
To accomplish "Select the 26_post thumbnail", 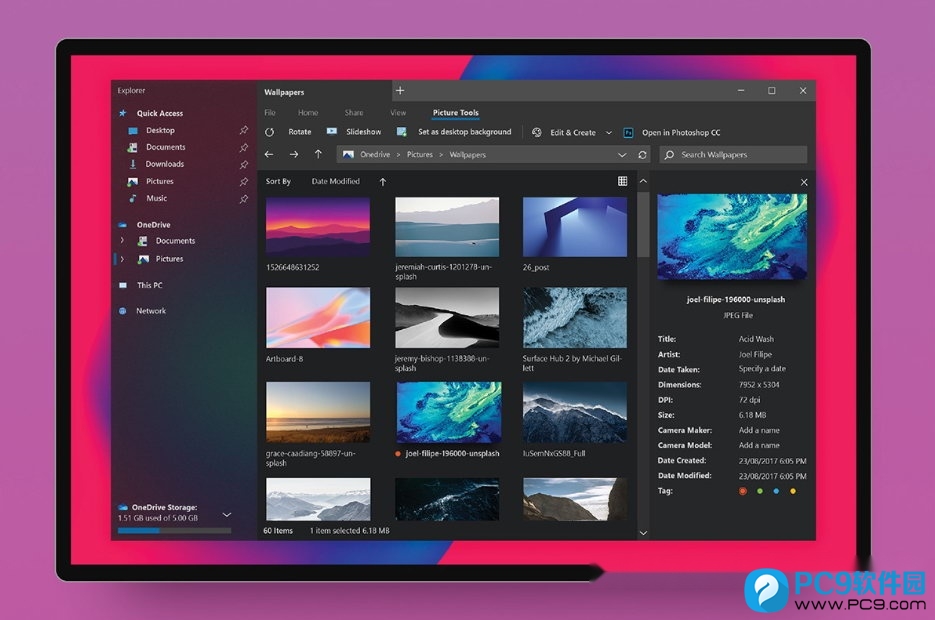I will [575, 227].
